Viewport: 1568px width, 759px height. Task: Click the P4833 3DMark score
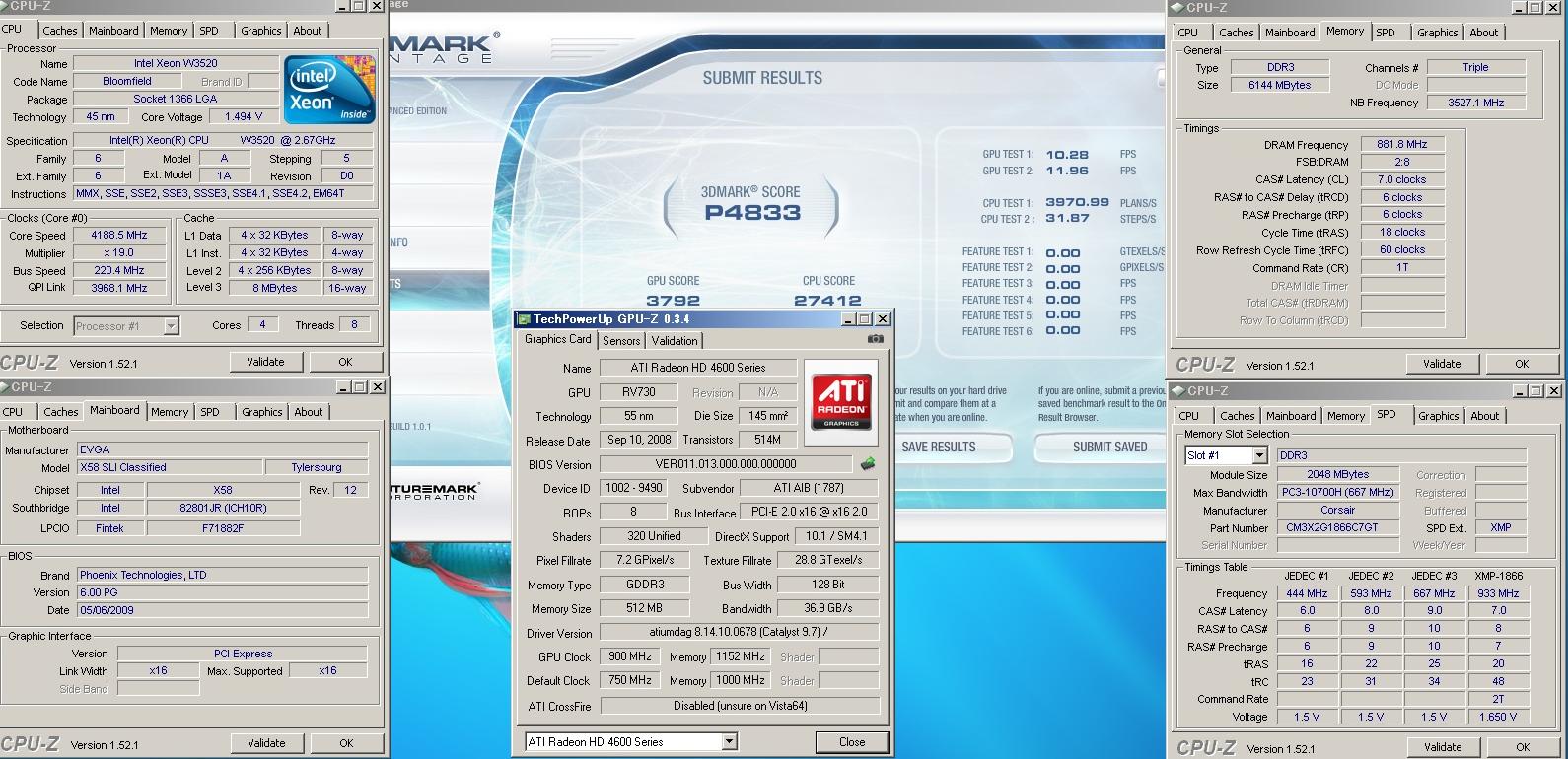(752, 213)
